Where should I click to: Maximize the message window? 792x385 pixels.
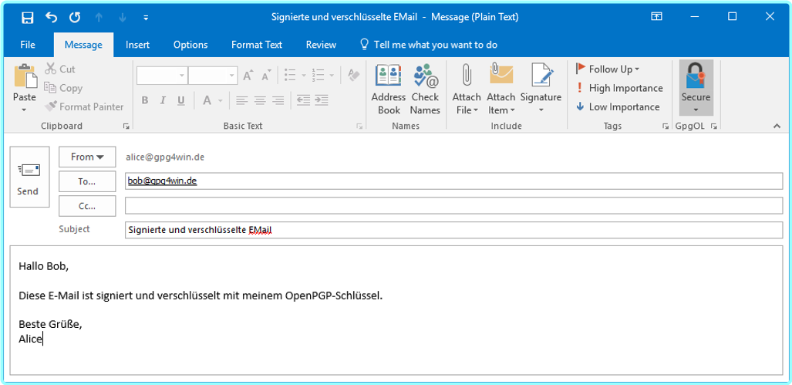pos(732,17)
